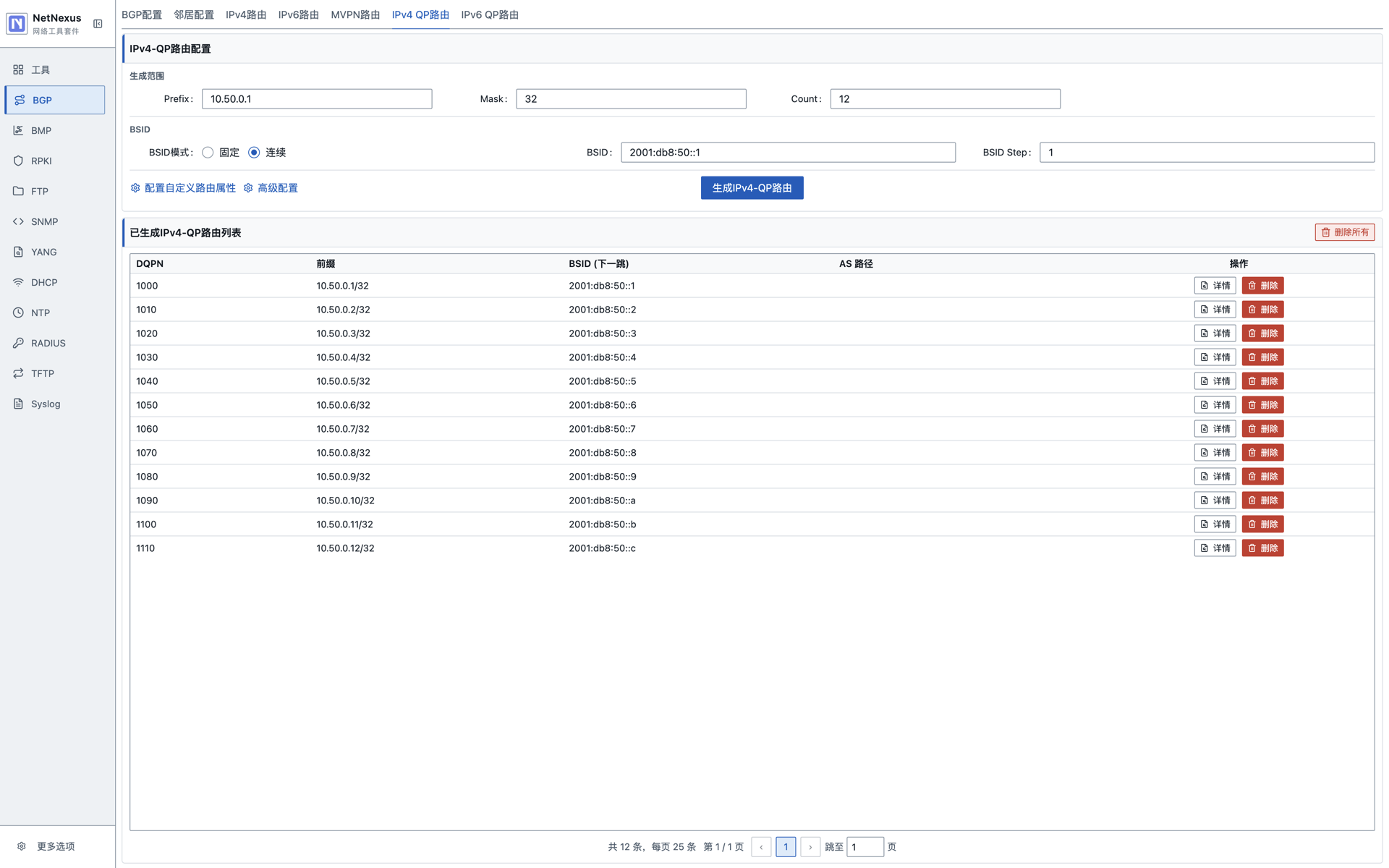
Task: Open the TFTP module
Action: (55, 373)
